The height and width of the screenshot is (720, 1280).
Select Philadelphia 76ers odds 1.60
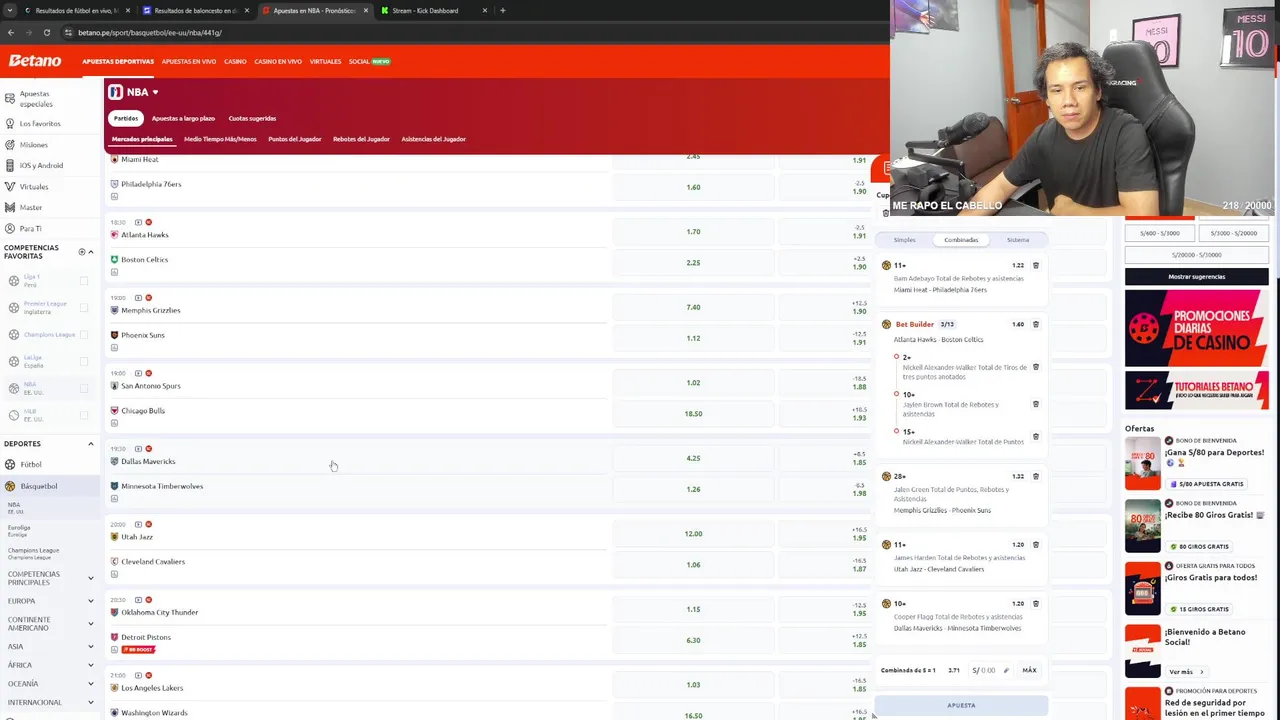click(693, 187)
